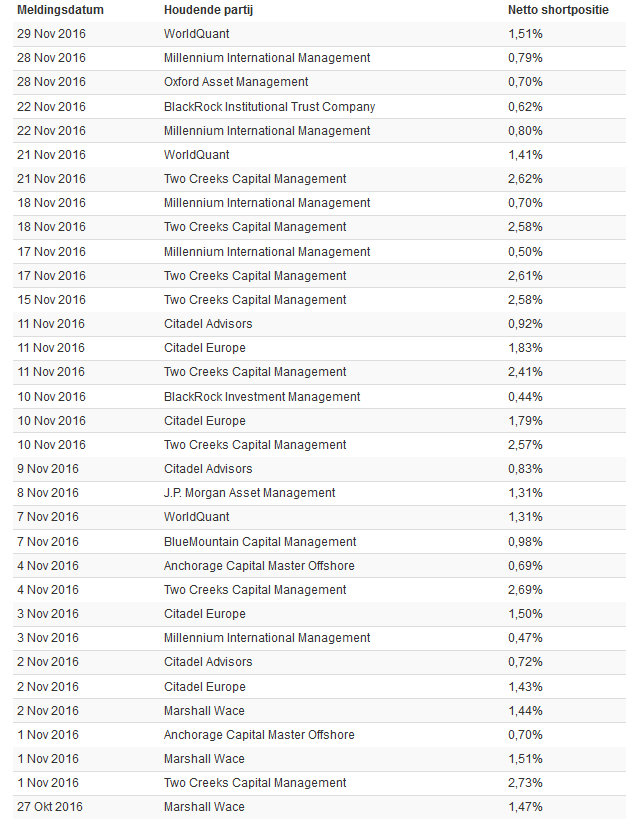Viewport: 626px width, 819px height.
Task: Select Oxford Asset Management
Action: click(x=236, y=82)
